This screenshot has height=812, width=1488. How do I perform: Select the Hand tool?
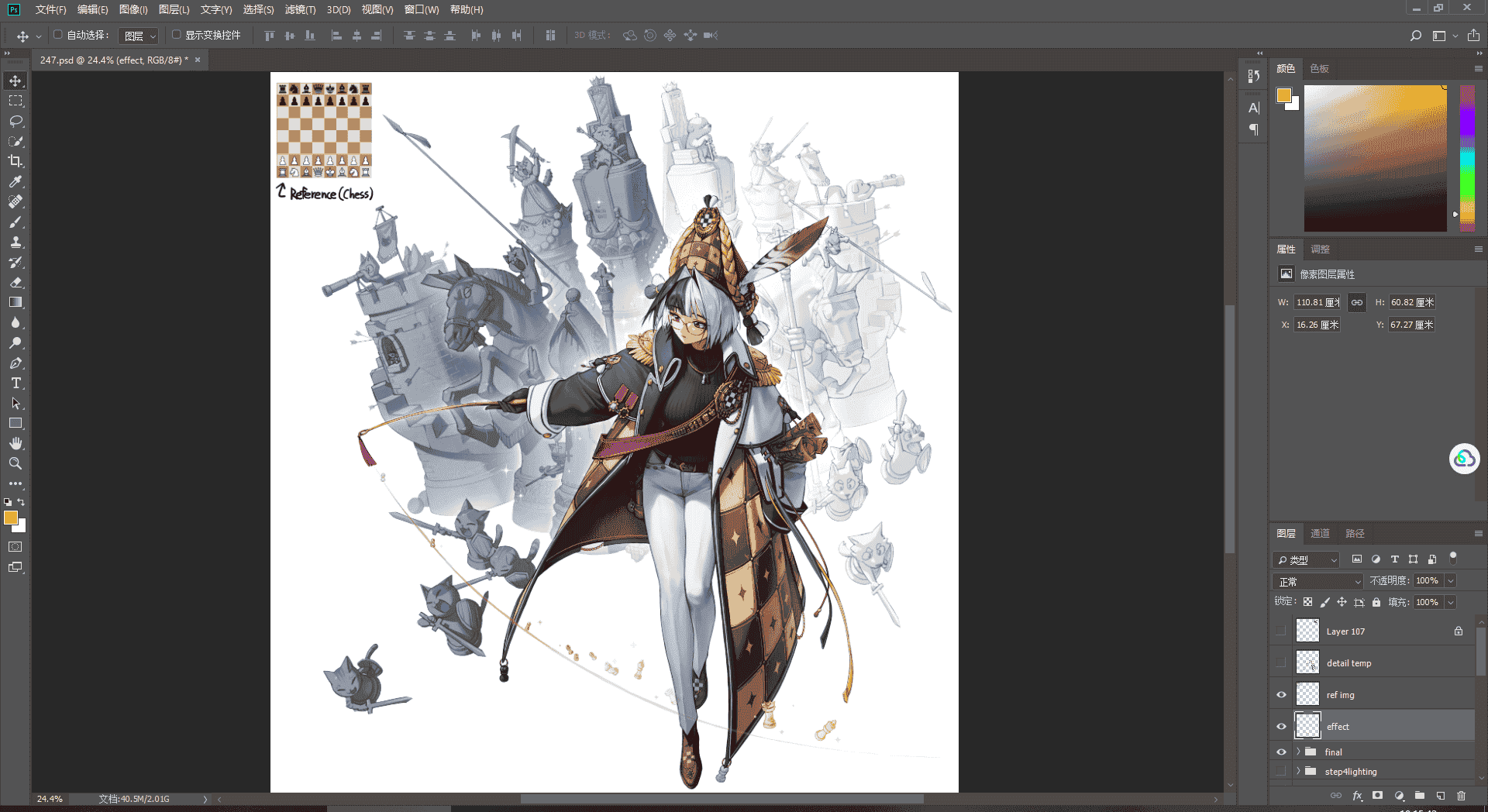15,443
